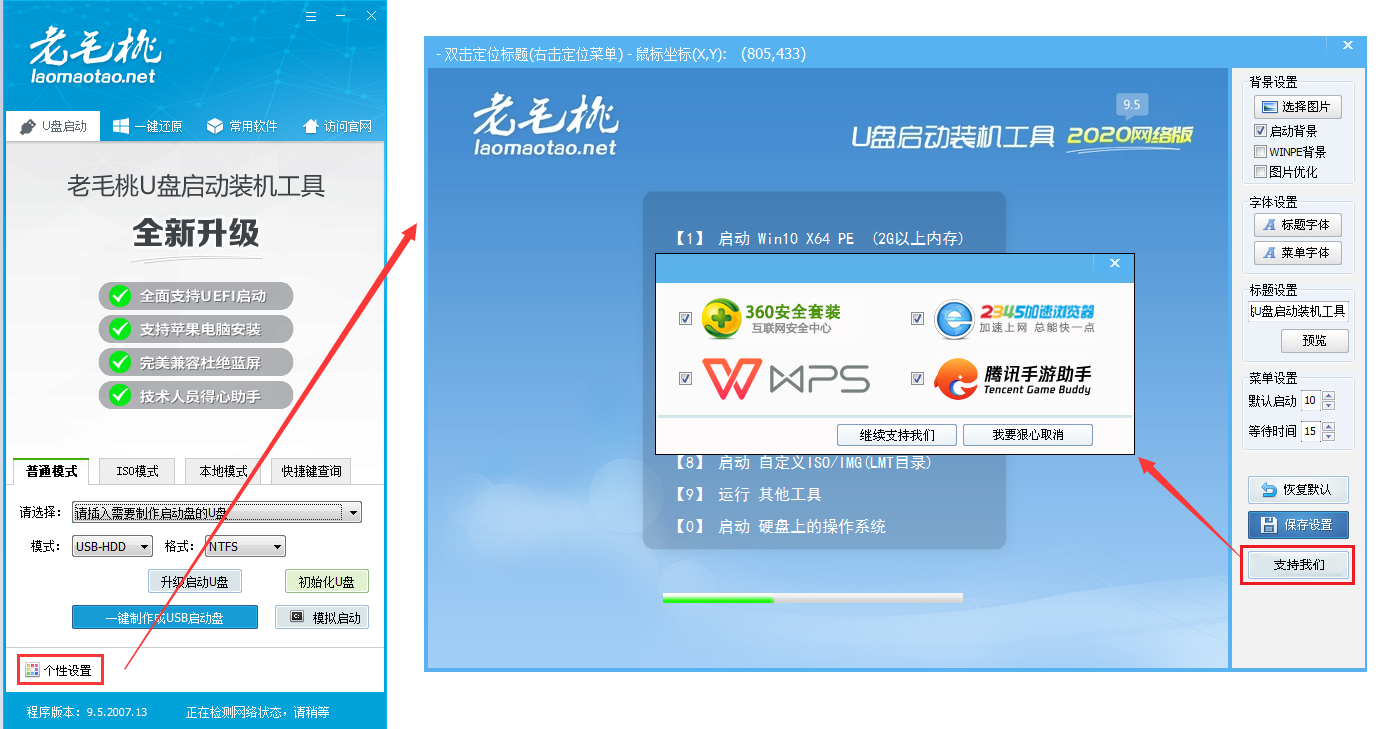The image size is (1398, 729).
Task: Click the 腾讯手游助手 logo icon
Action: 955,379
